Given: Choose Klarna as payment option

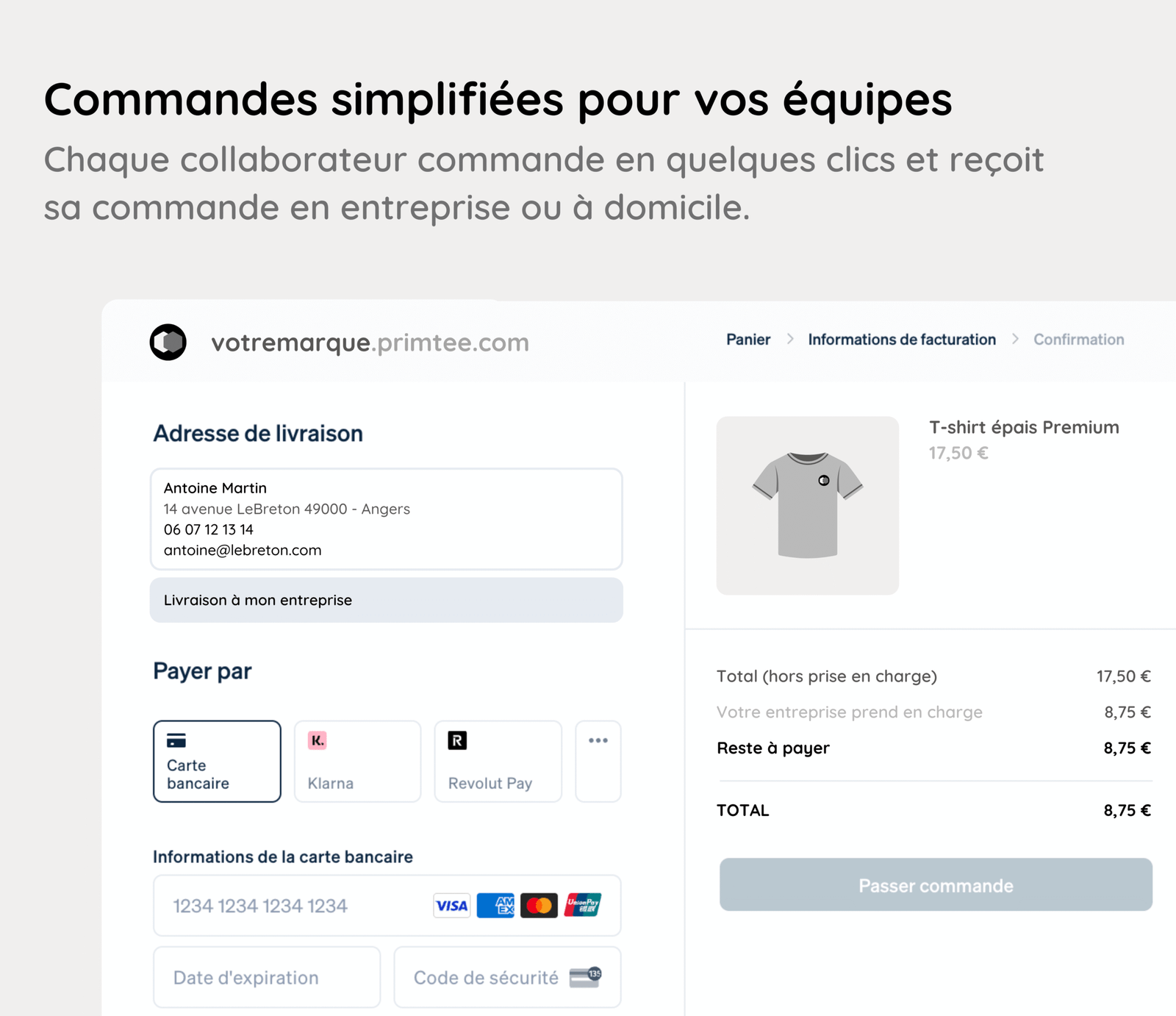Looking at the screenshot, I should [357, 761].
